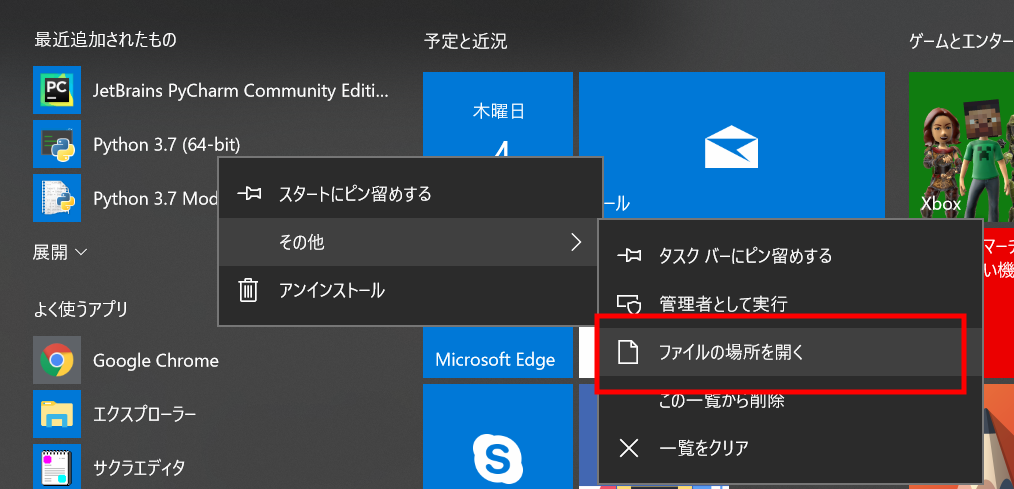Select ファイルの場所を開く
The height and width of the screenshot is (489, 1014).
click(x=790, y=352)
